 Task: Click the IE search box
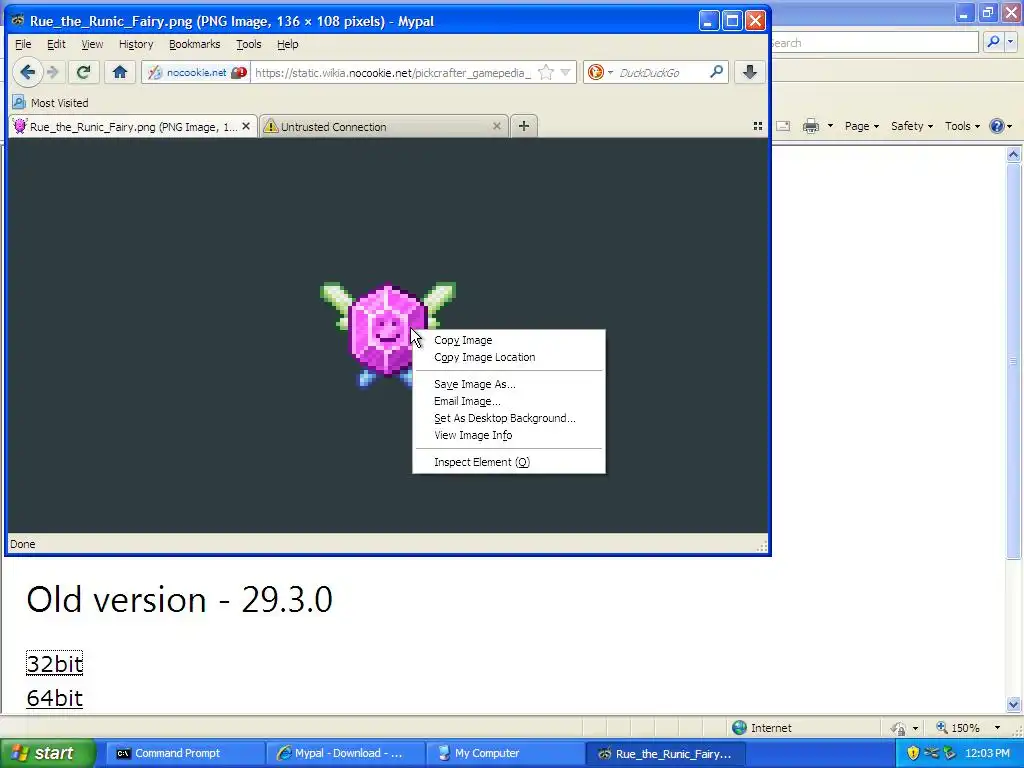874,42
